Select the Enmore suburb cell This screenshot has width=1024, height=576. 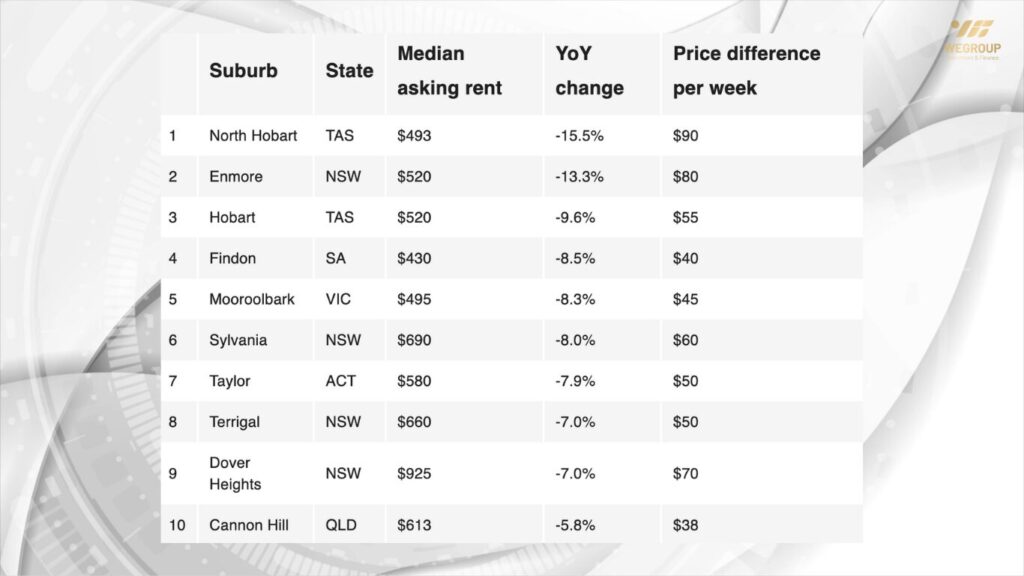(x=236, y=177)
